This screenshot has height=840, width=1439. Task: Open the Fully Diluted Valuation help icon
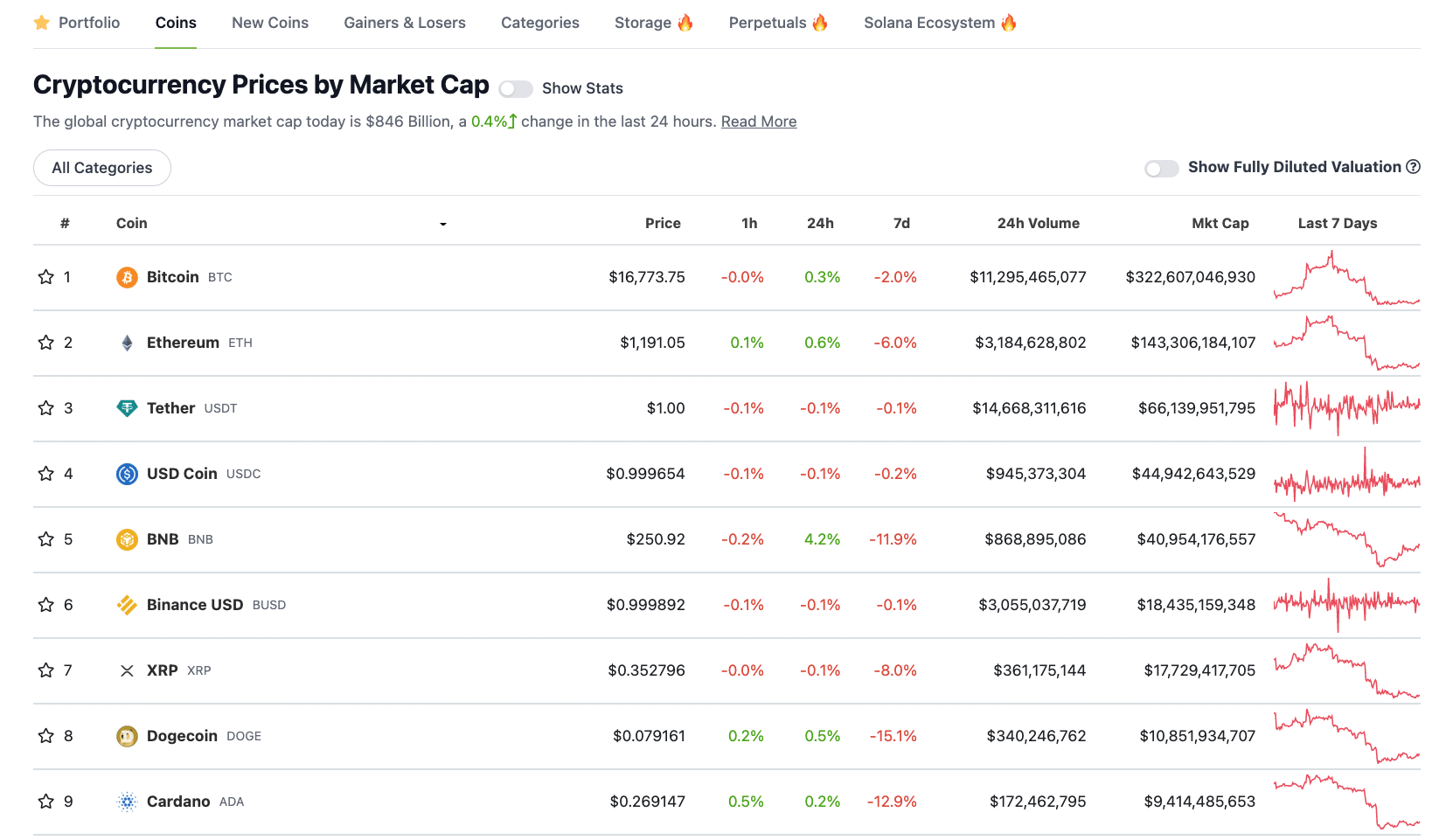(1415, 166)
